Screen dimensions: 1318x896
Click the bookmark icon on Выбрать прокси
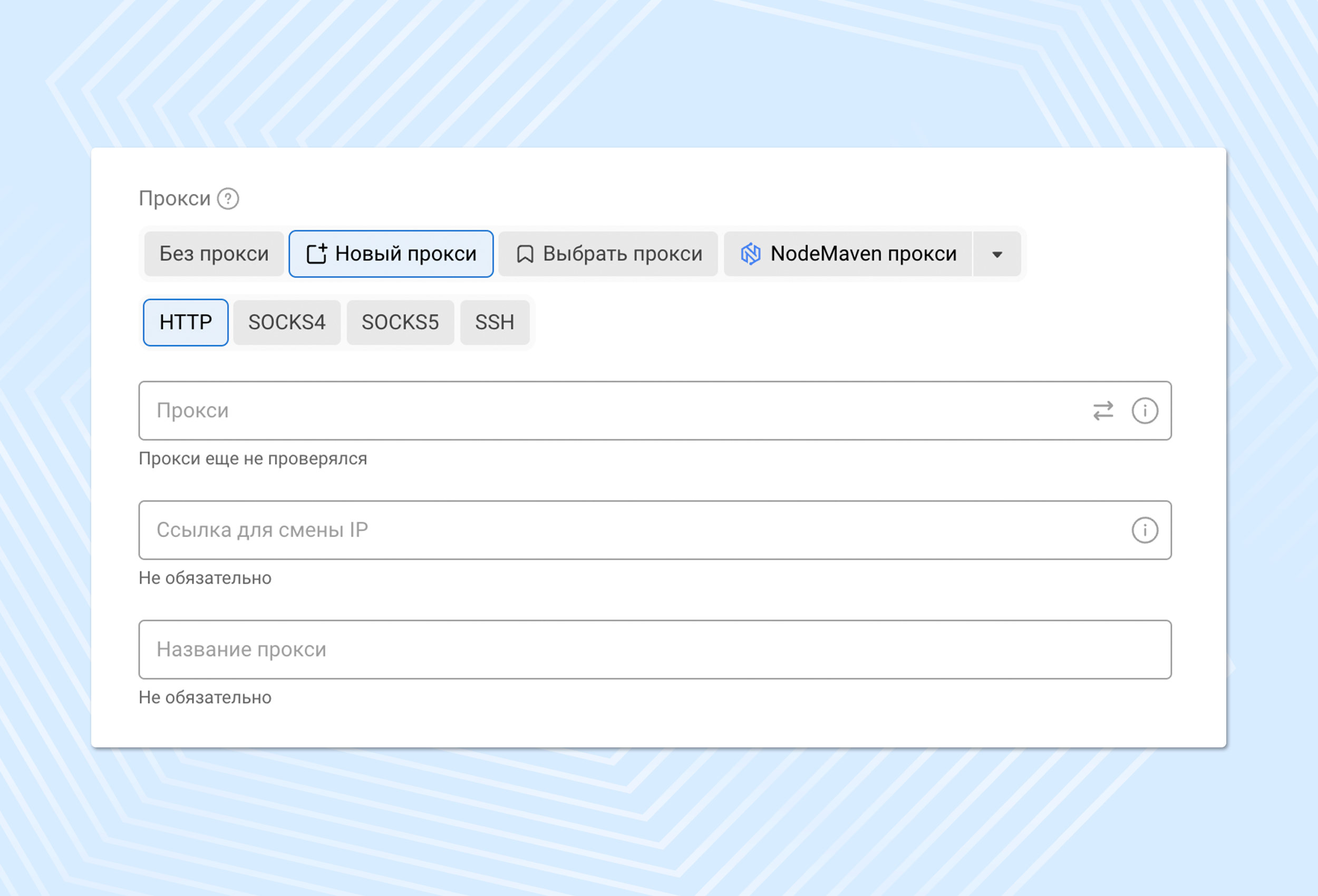[x=525, y=254]
